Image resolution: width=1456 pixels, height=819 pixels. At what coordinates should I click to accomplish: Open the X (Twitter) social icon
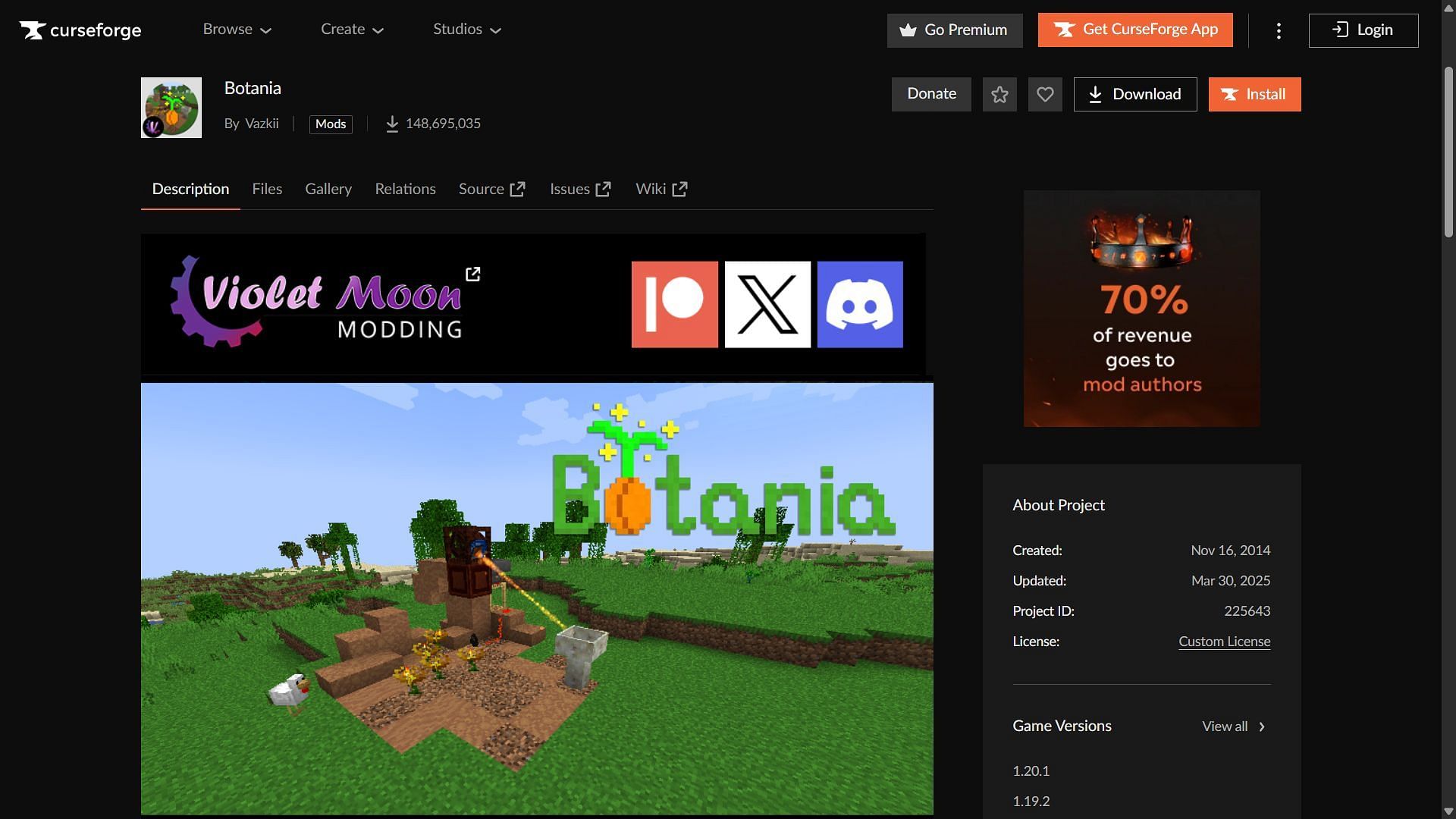767,304
